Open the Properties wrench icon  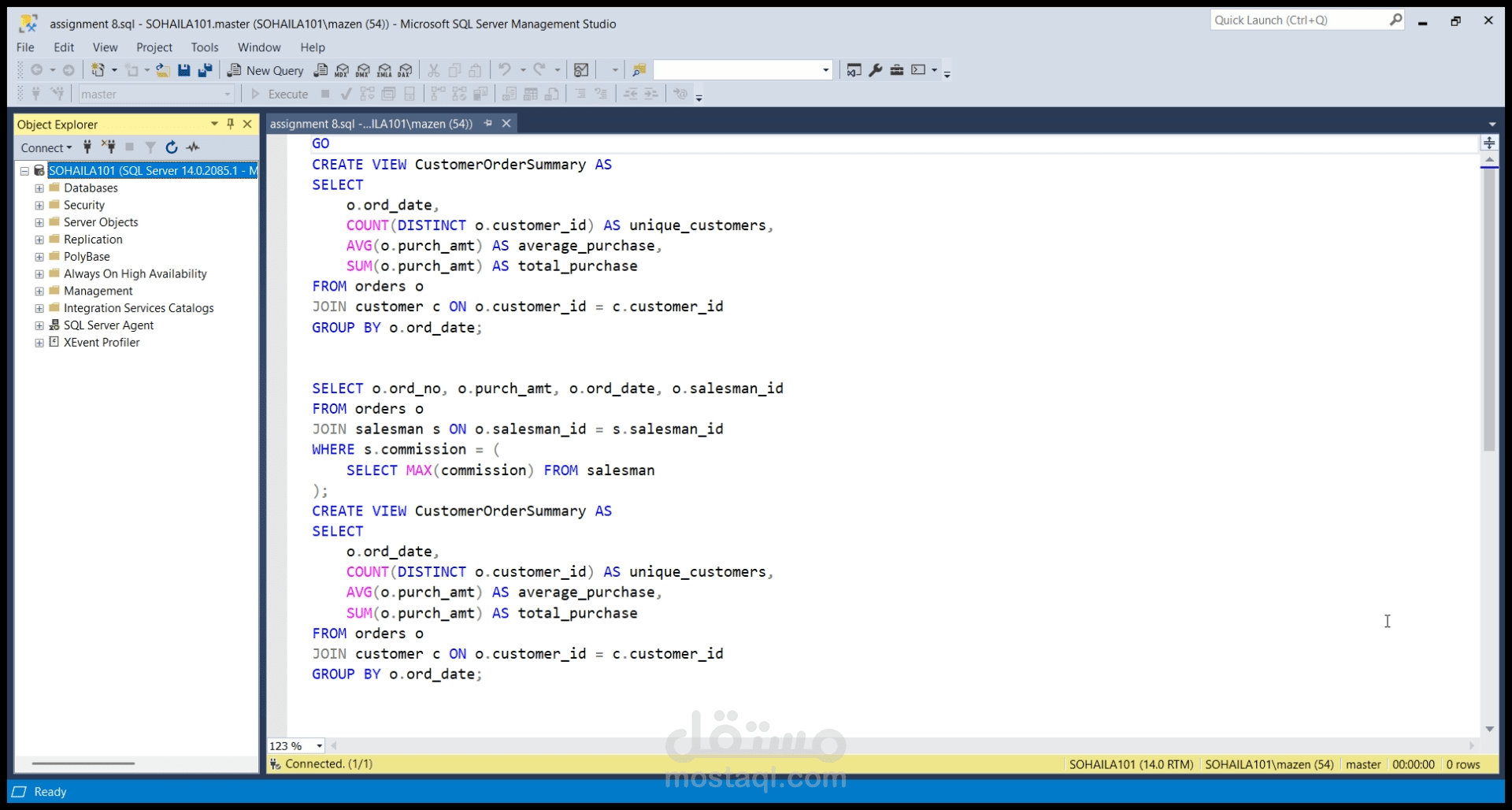(876, 70)
